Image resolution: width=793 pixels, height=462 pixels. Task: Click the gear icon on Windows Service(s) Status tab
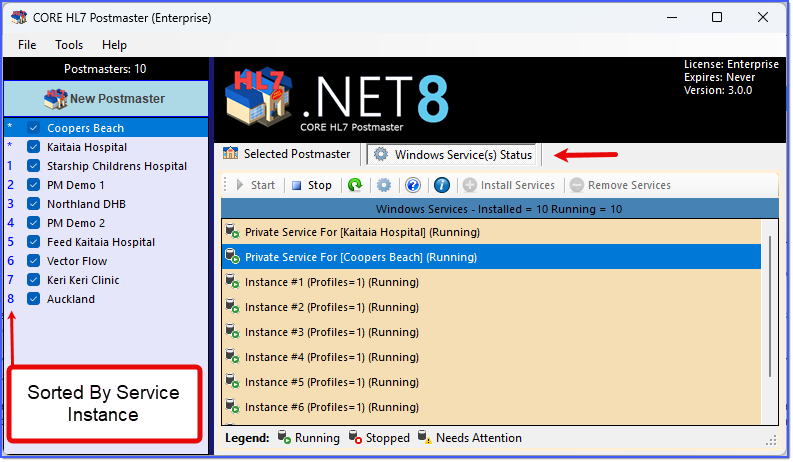pos(381,154)
